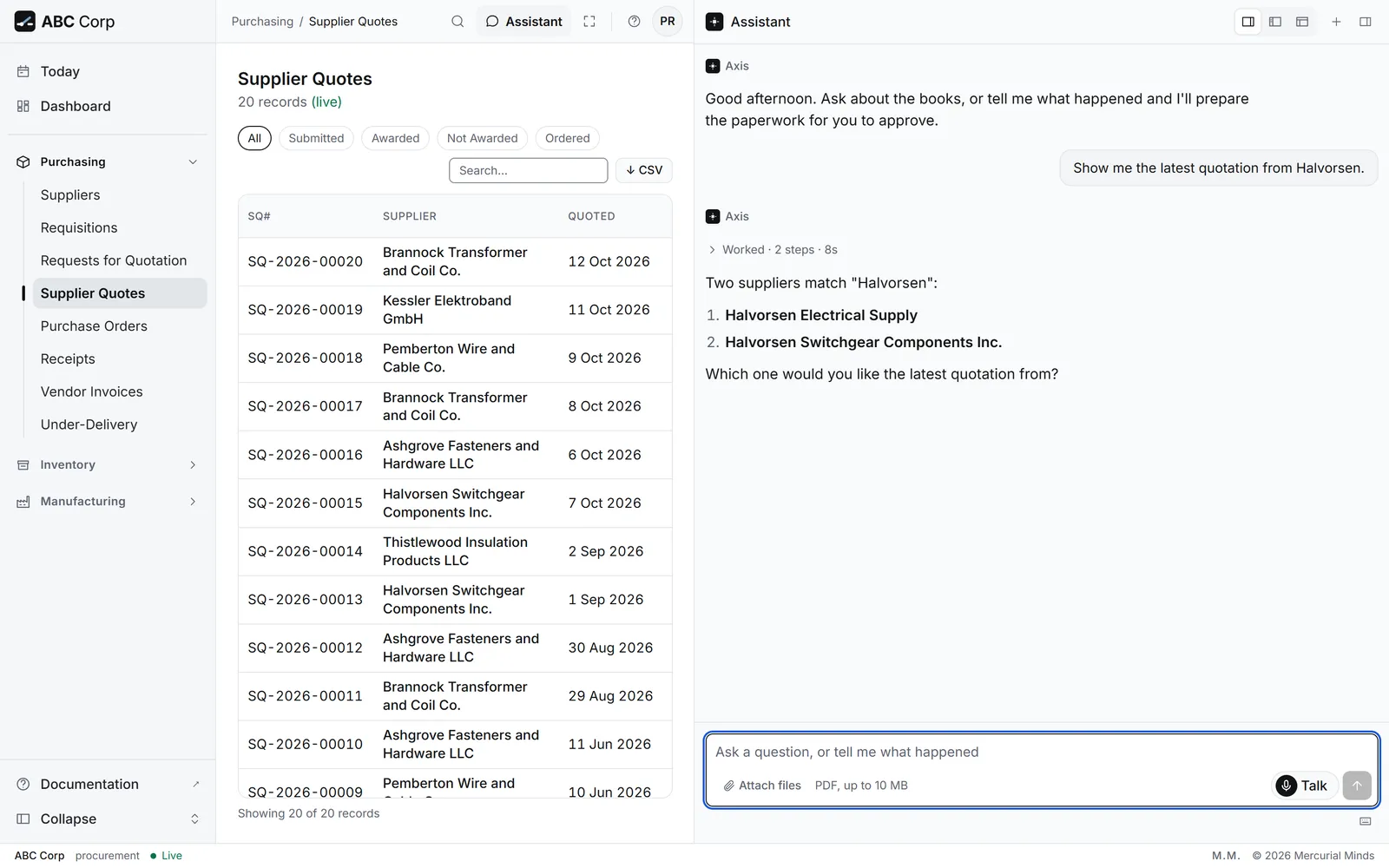
Task: Close the assistant panel sidebar icon
Action: click(1366, 22)
